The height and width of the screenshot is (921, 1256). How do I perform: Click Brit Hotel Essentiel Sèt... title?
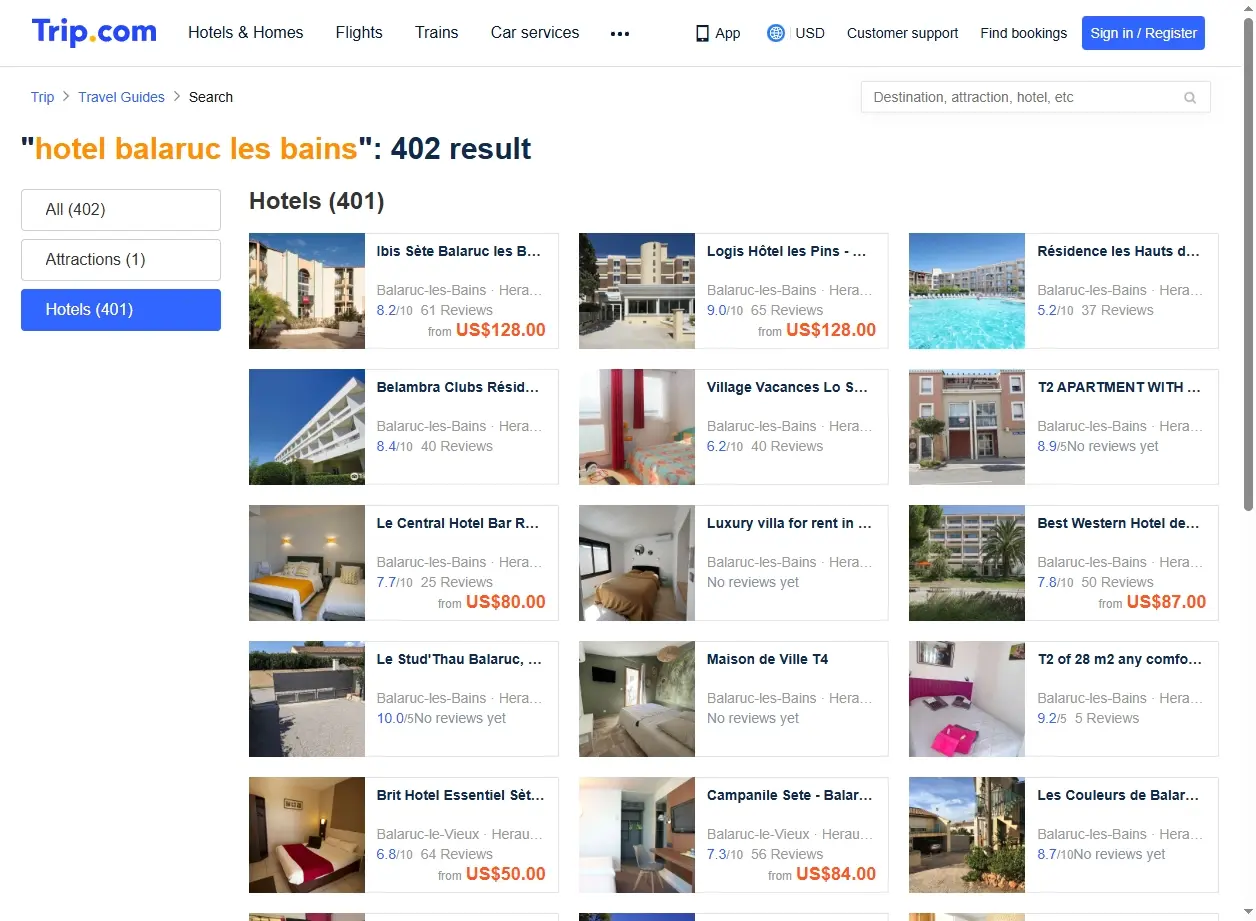point(460,795)
